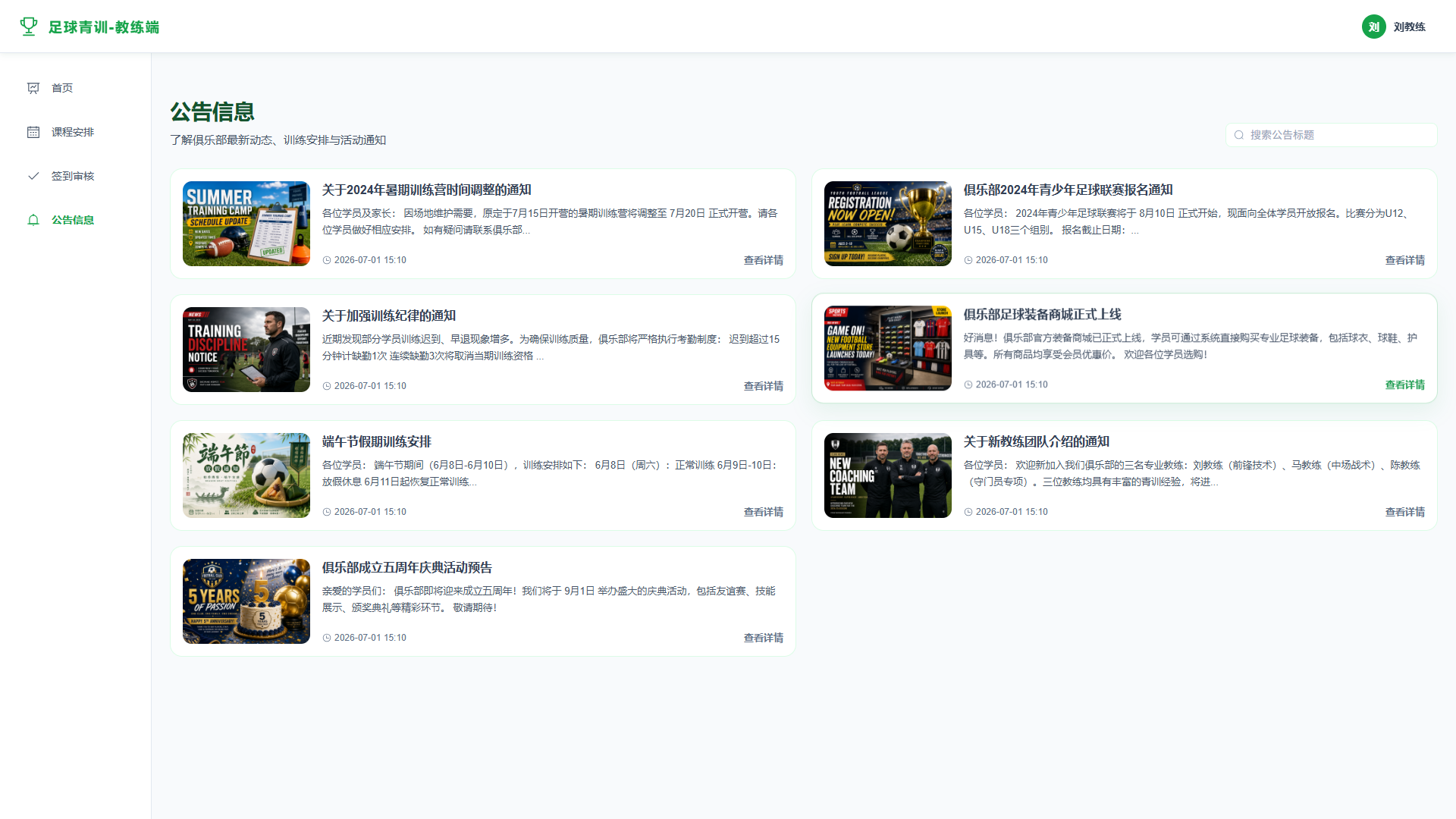Open the Game On equipment store thumbnail
The image size is (1456, 819).
tap(888, 348)
